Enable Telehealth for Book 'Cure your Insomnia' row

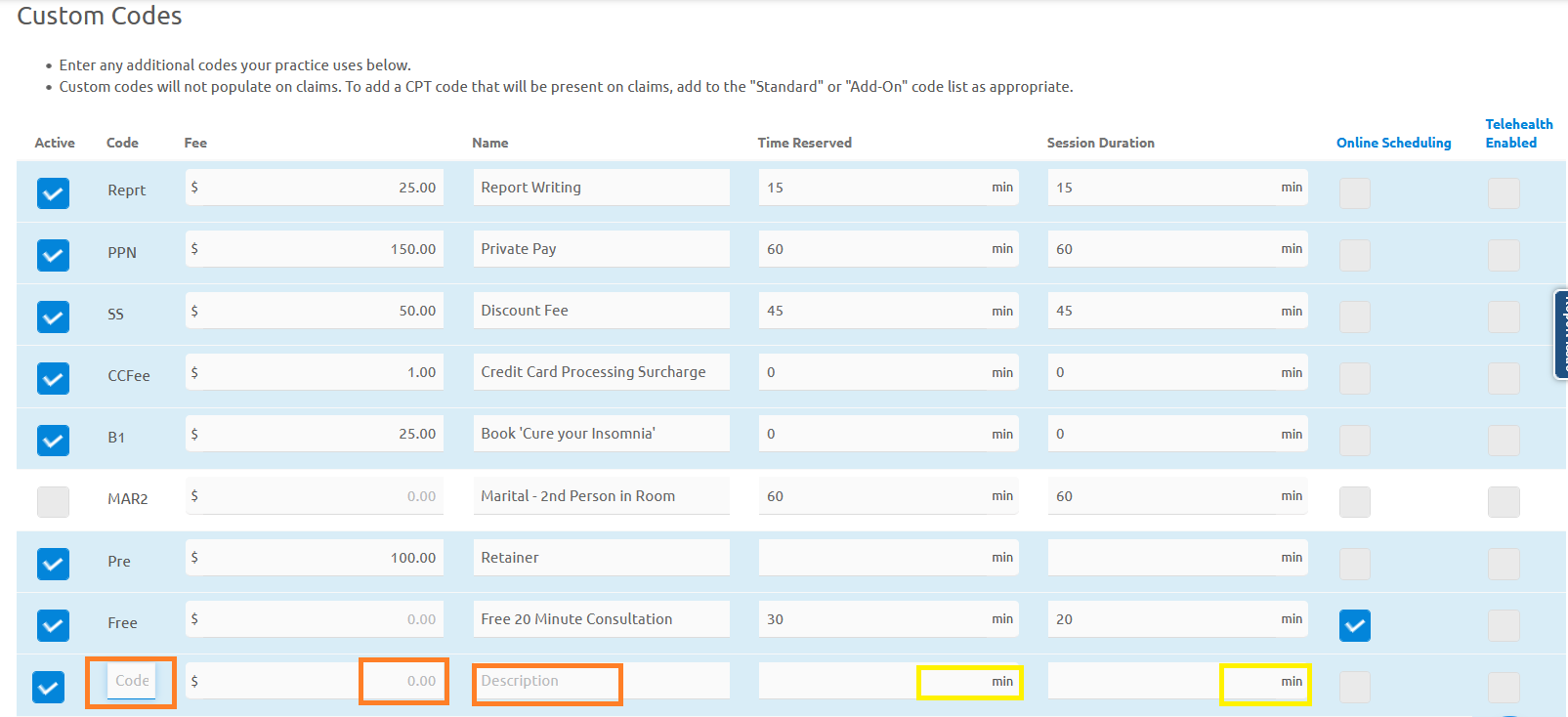[x=1504, y=440]
